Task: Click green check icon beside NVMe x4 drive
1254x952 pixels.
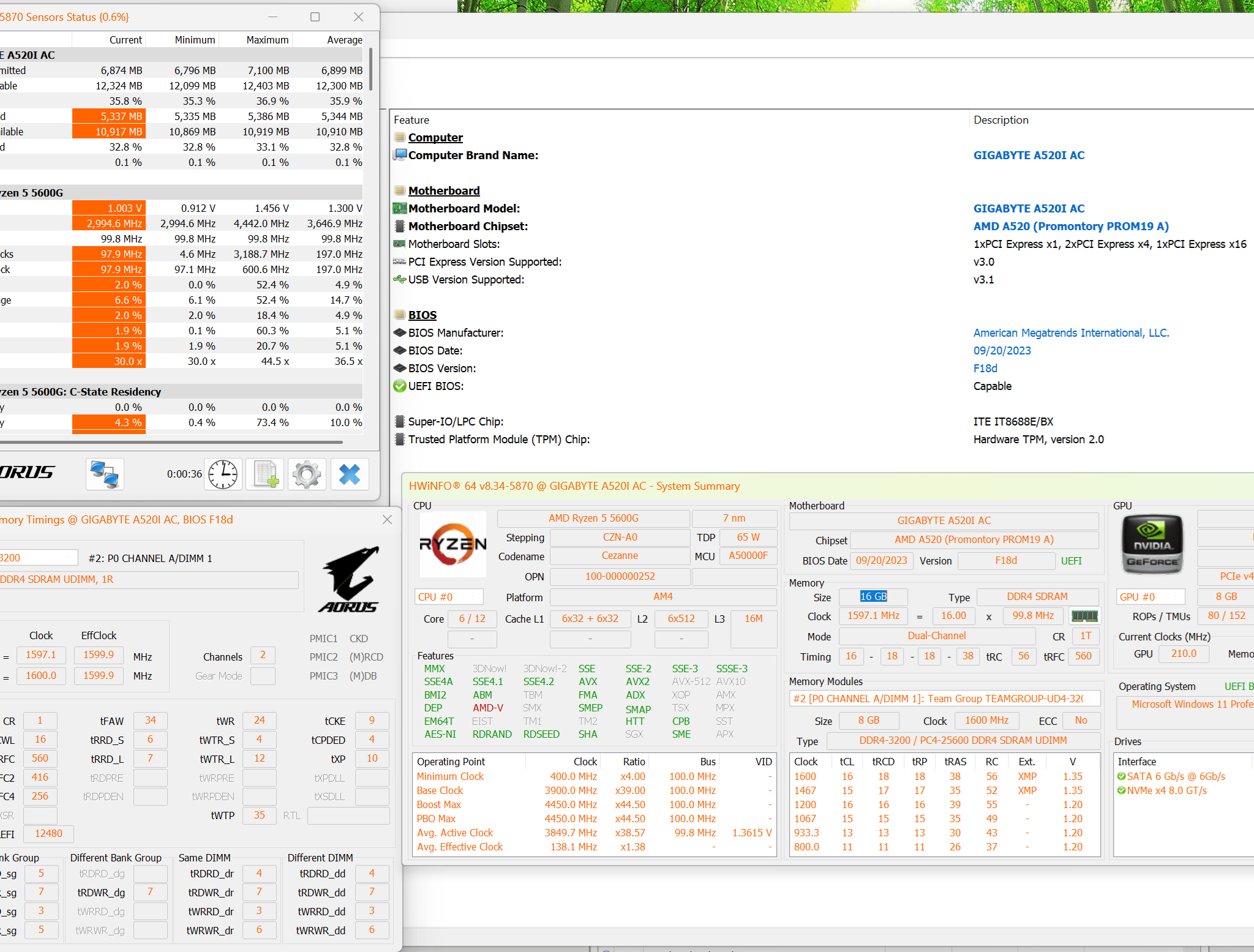Action: (1121, 790)
